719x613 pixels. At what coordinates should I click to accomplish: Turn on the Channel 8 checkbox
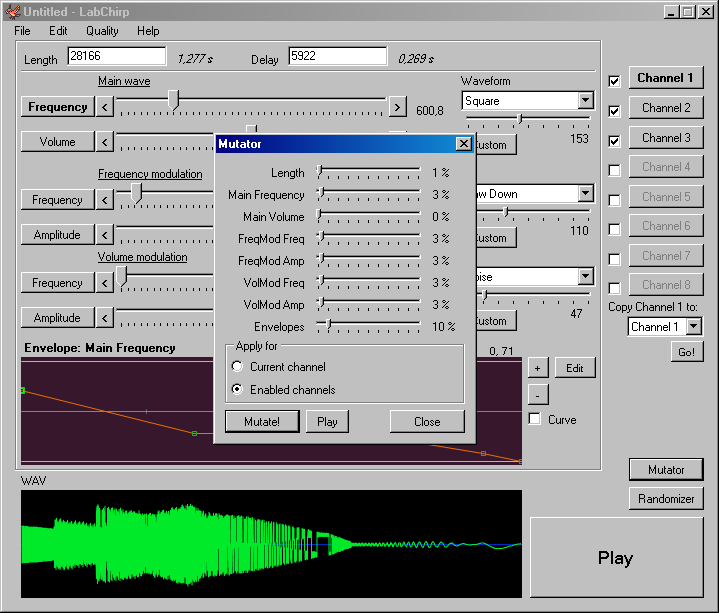click(614, 288)
